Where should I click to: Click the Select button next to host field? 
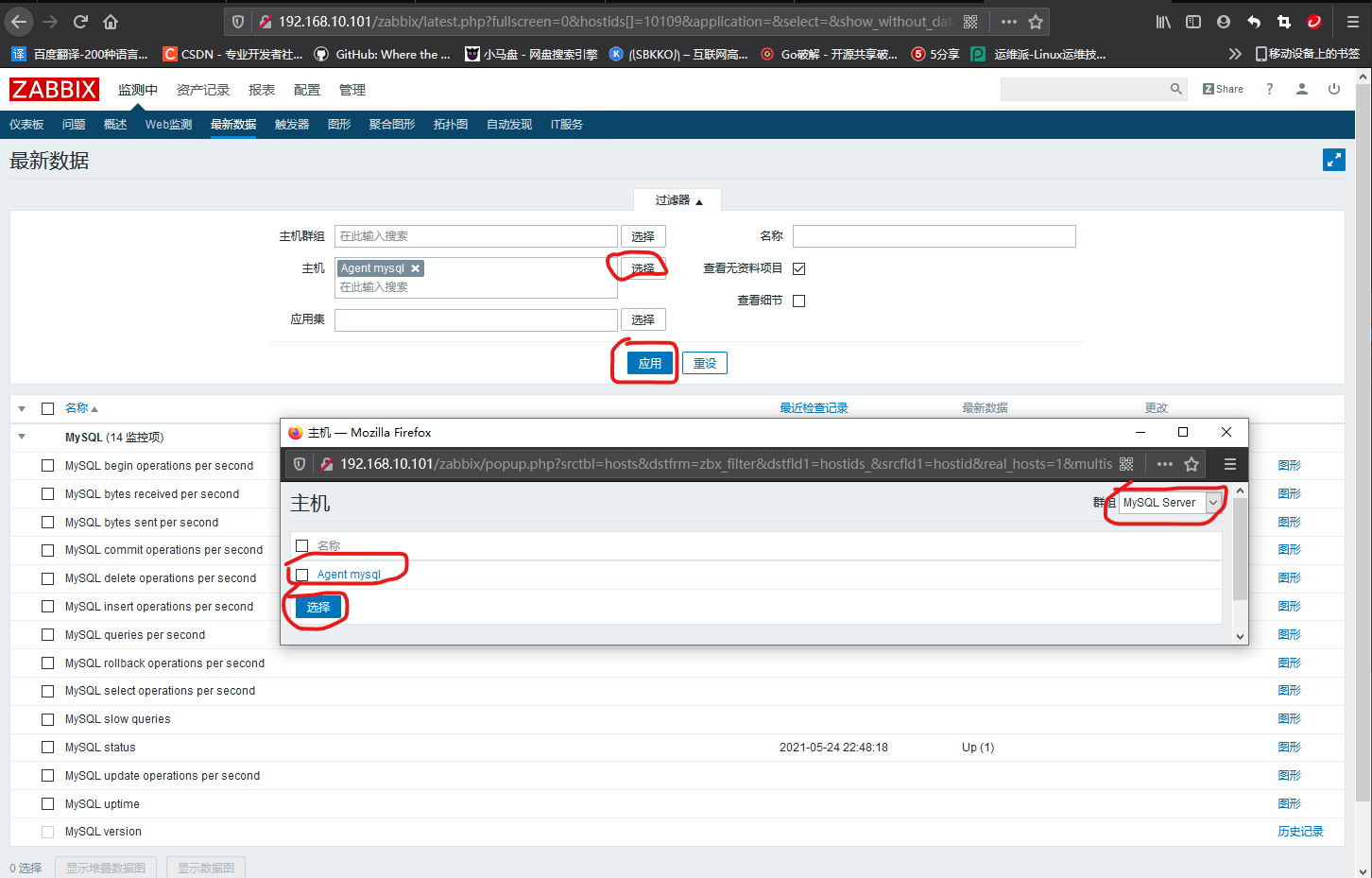(643, 268)
